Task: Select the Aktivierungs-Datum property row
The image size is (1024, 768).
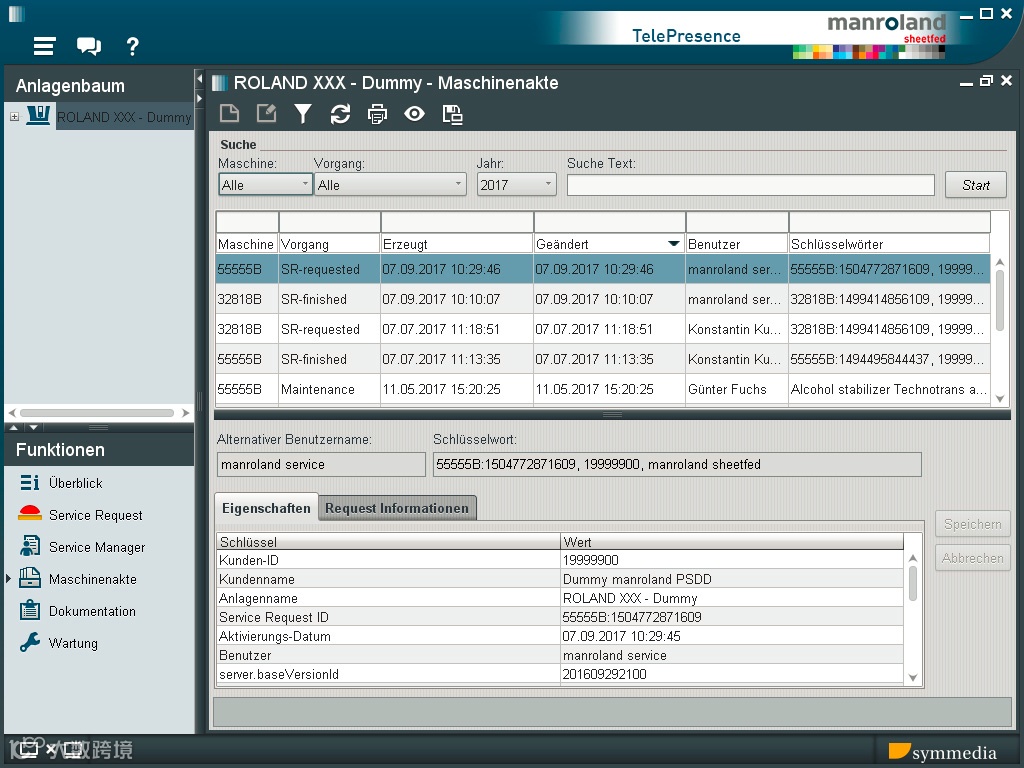Action: (560, 636)
